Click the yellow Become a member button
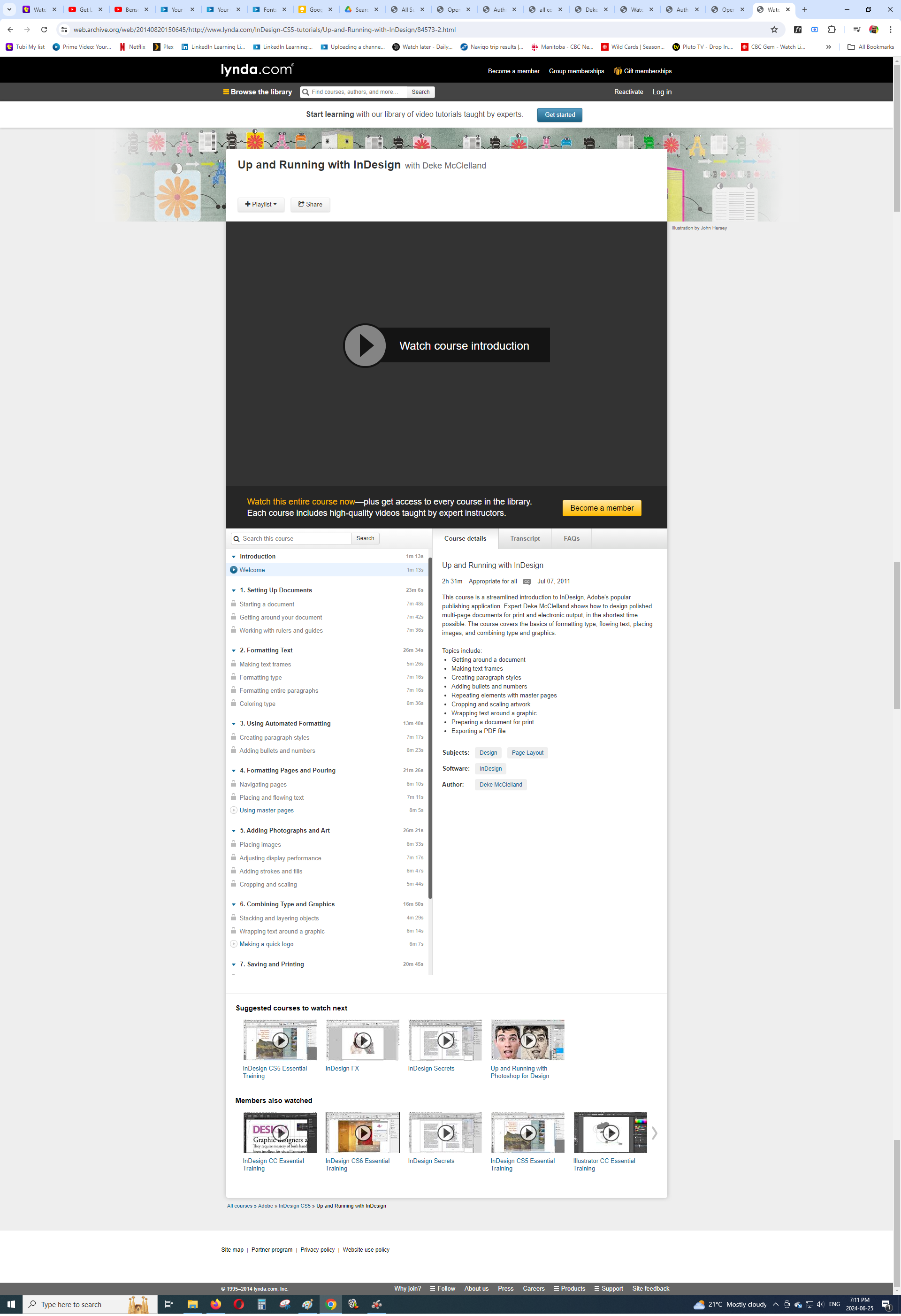Viewport: 901px width, 1316px height. 602,508
